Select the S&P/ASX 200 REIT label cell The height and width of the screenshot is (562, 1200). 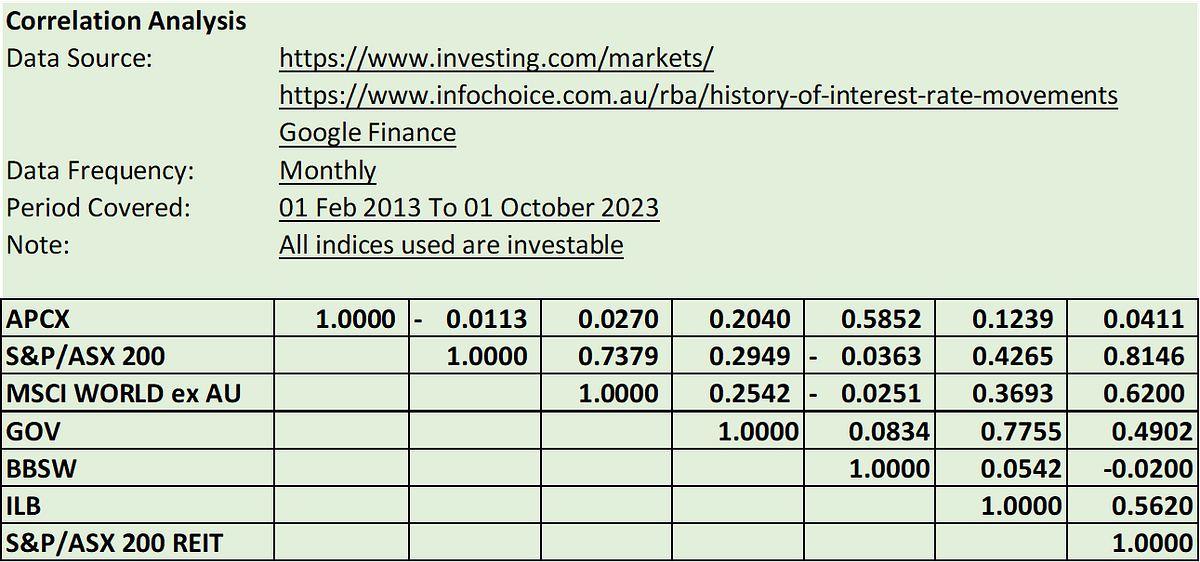coord(138,543)
